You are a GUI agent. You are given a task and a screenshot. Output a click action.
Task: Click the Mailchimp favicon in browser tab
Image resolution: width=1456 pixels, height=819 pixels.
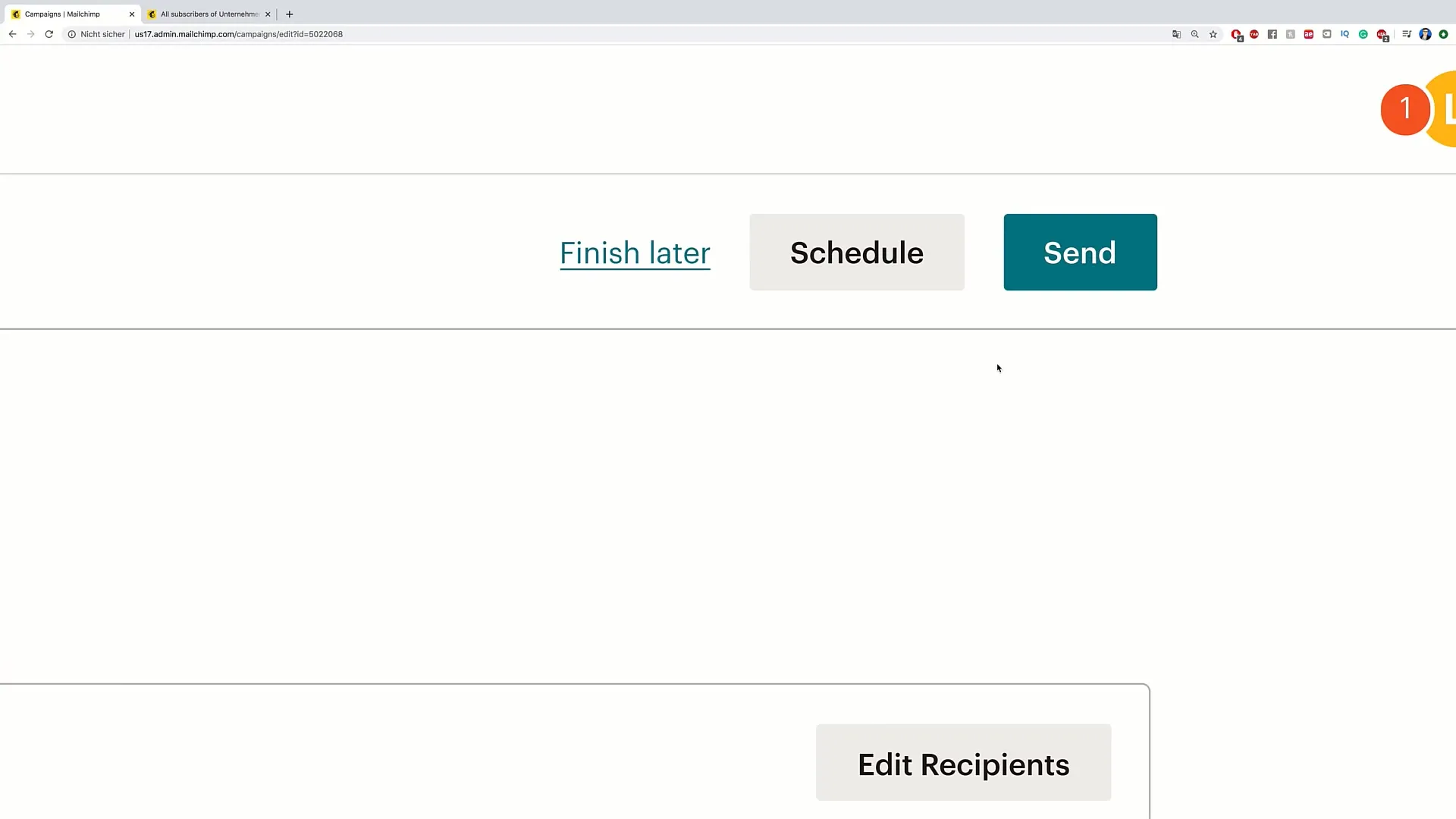(x=17, y=14)
